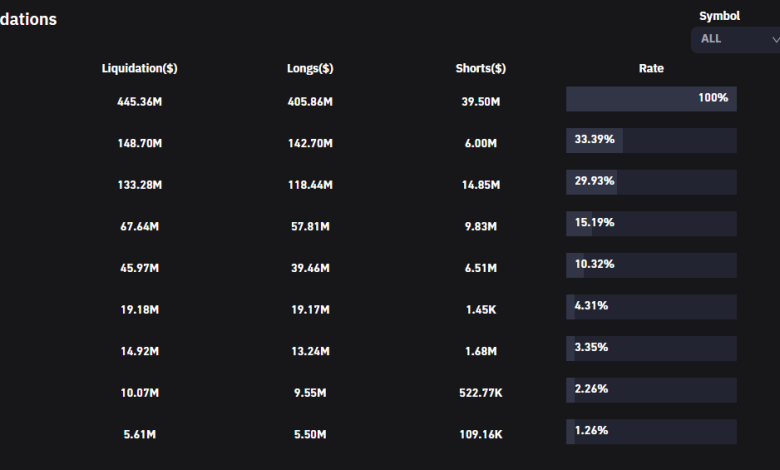780x470 pixels.
Task: Select the 45.97M liquidation row
Action: tap(140, 268)
